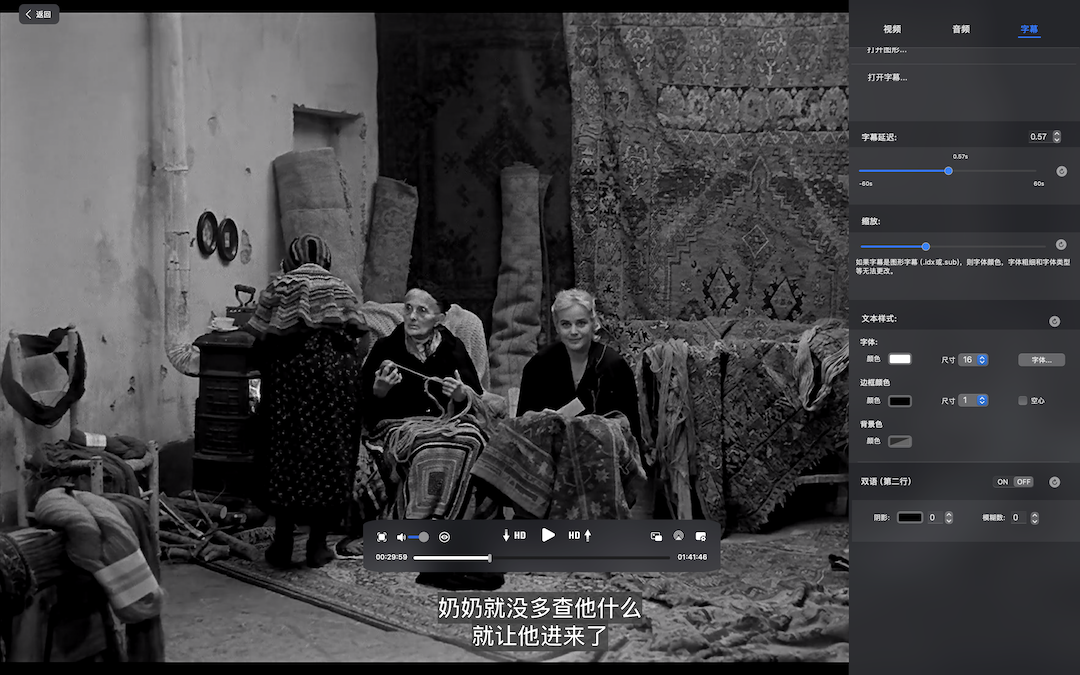Image resolution: width=1080 pixels, height=675 pixels.
Task: Click the elapsed time 00:29:59
Action: 391,557
